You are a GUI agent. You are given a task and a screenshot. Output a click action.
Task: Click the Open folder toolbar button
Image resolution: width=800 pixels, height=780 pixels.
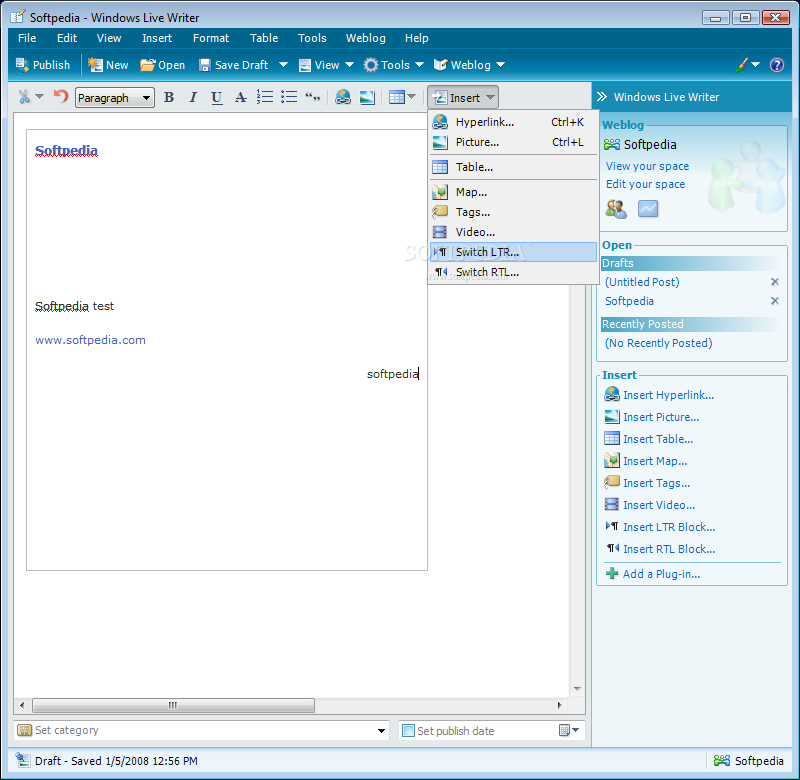click(x=162, y=65)
